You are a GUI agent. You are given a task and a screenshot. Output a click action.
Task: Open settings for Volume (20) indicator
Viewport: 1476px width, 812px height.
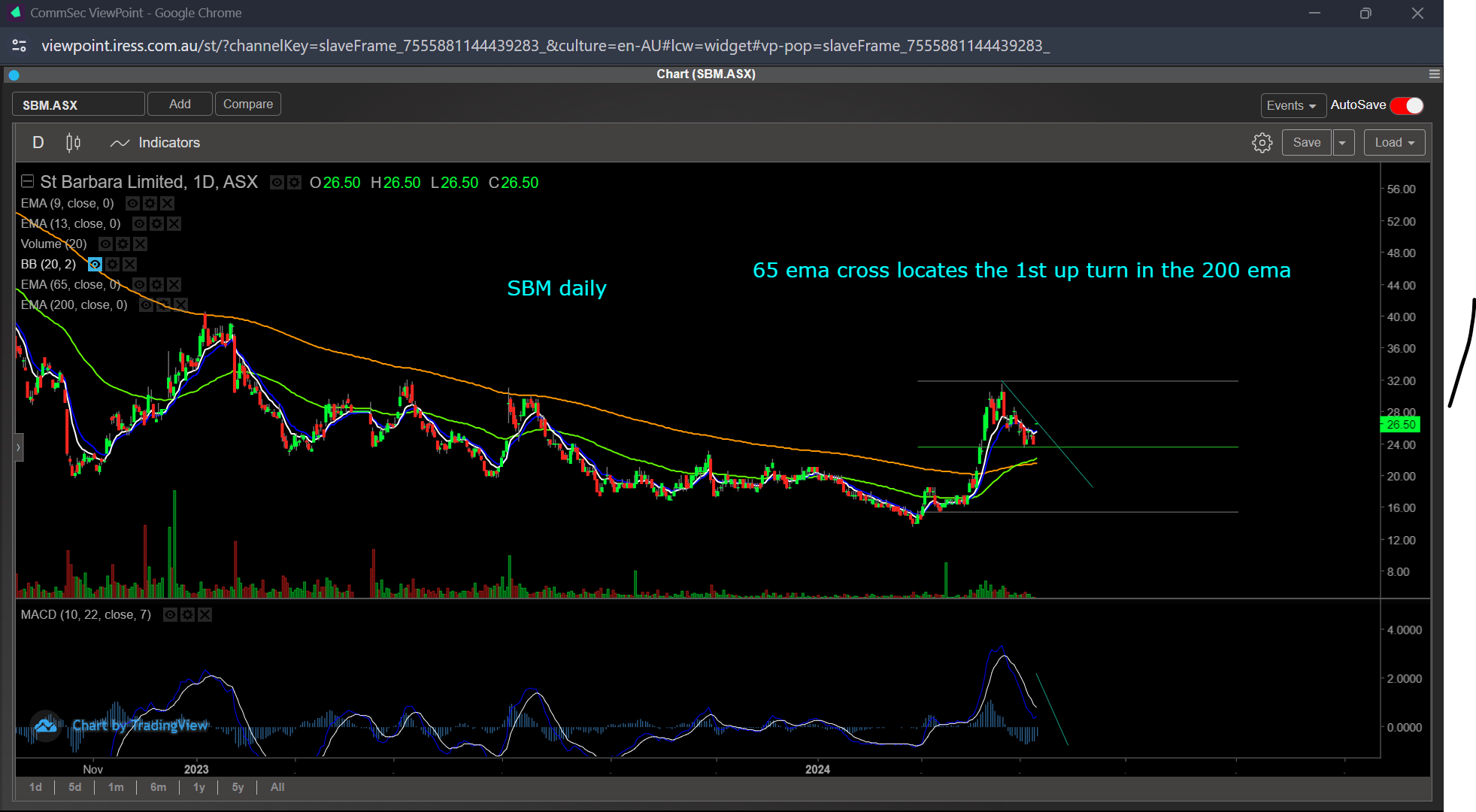coord(123,244)
